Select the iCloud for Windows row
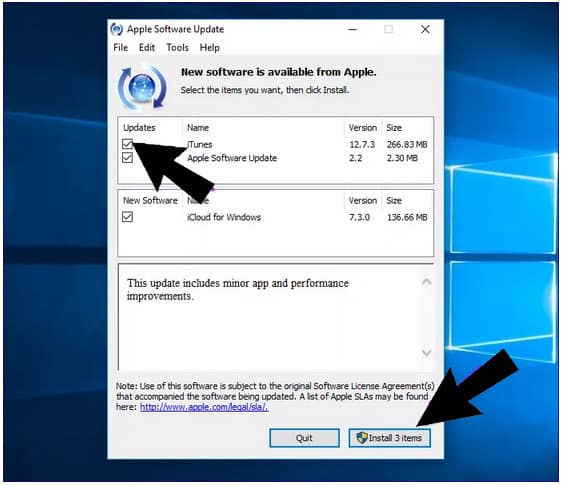Viewport: 565px width, 485px height. [276, 217]
